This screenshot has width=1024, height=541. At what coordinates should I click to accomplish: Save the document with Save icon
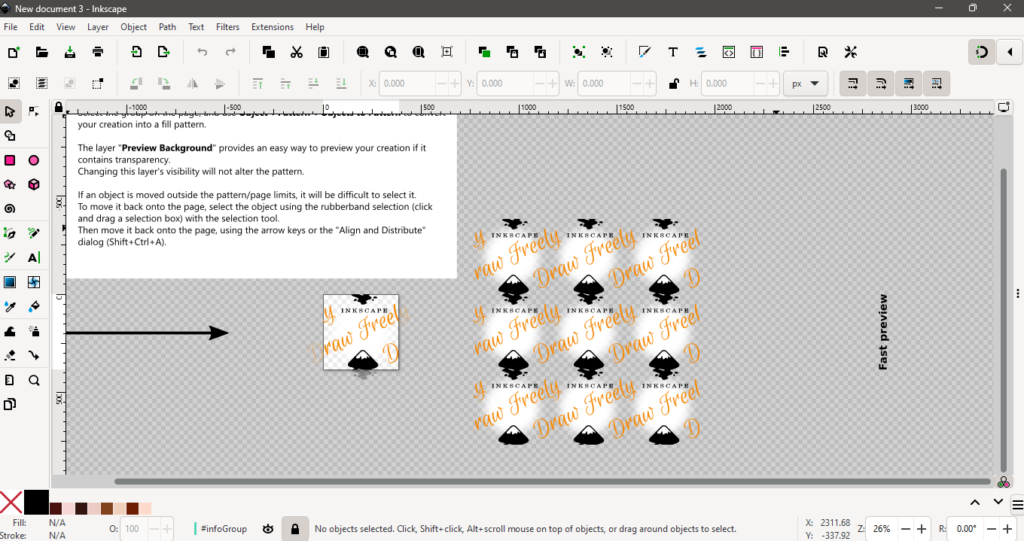tap(70, 52)
